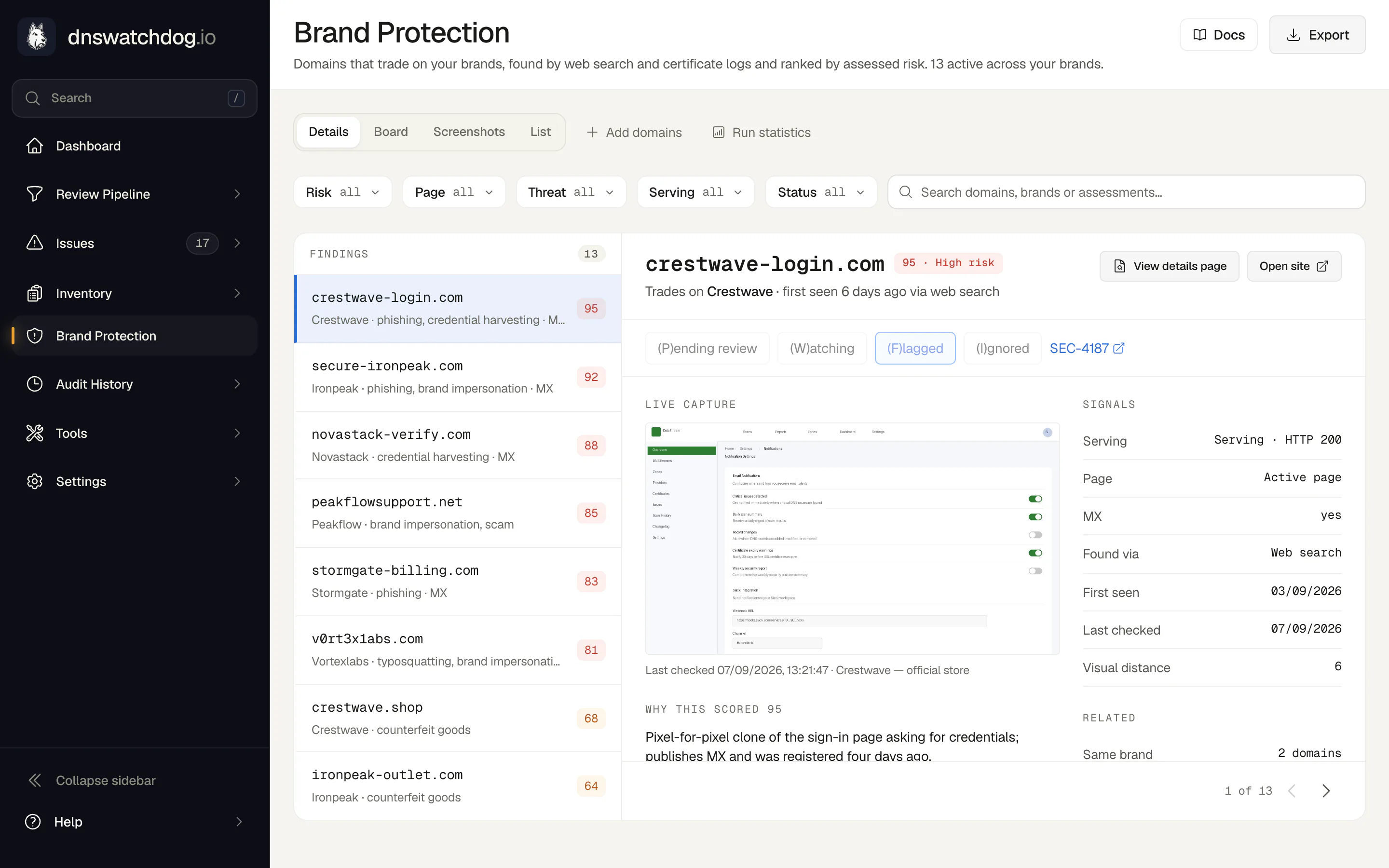Click the Review Pipeline funnel icon

click(34, 194)
